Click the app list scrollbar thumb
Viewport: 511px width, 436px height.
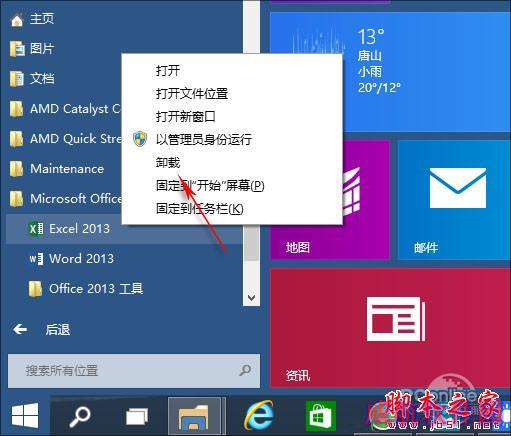[x=252, y=242]
